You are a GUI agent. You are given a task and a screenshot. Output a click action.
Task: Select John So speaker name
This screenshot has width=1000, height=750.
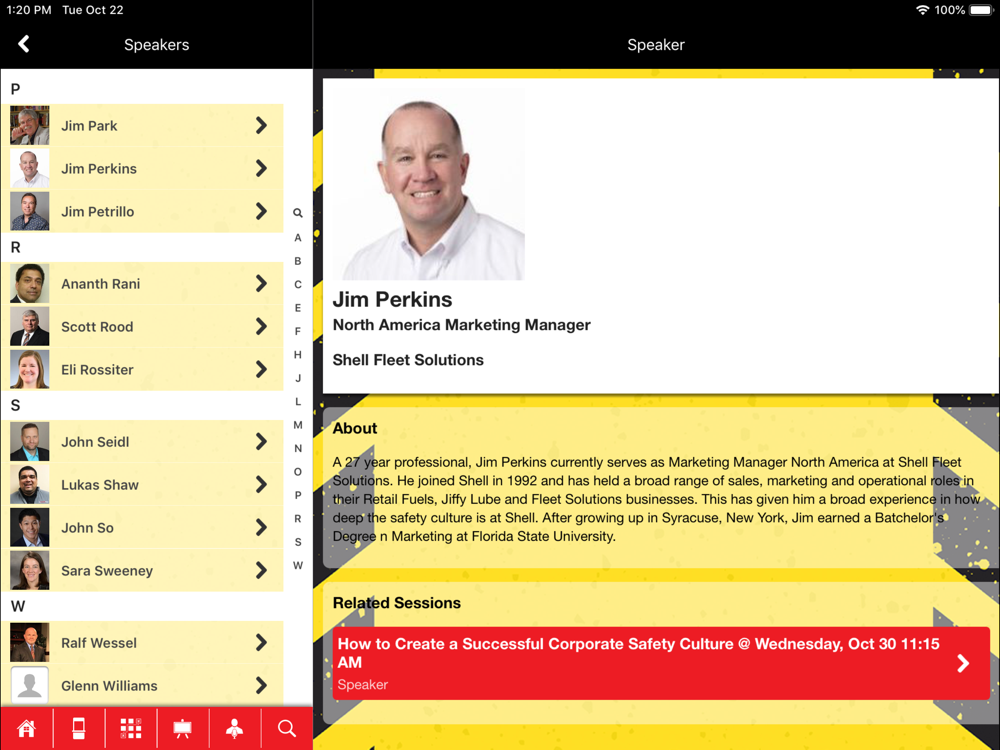(87, 528)
